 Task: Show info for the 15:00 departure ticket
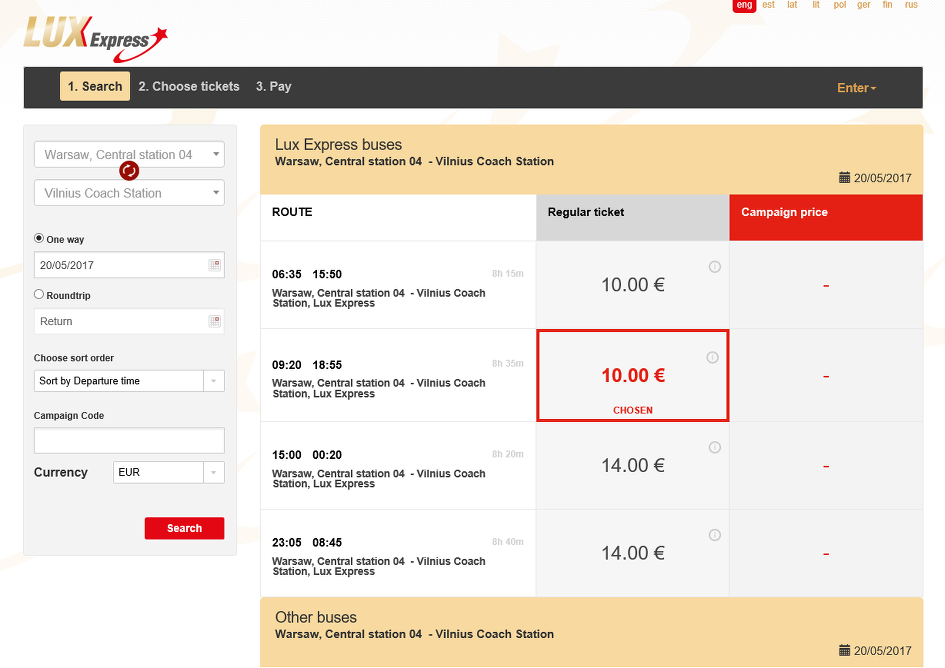tap(715, 447)
